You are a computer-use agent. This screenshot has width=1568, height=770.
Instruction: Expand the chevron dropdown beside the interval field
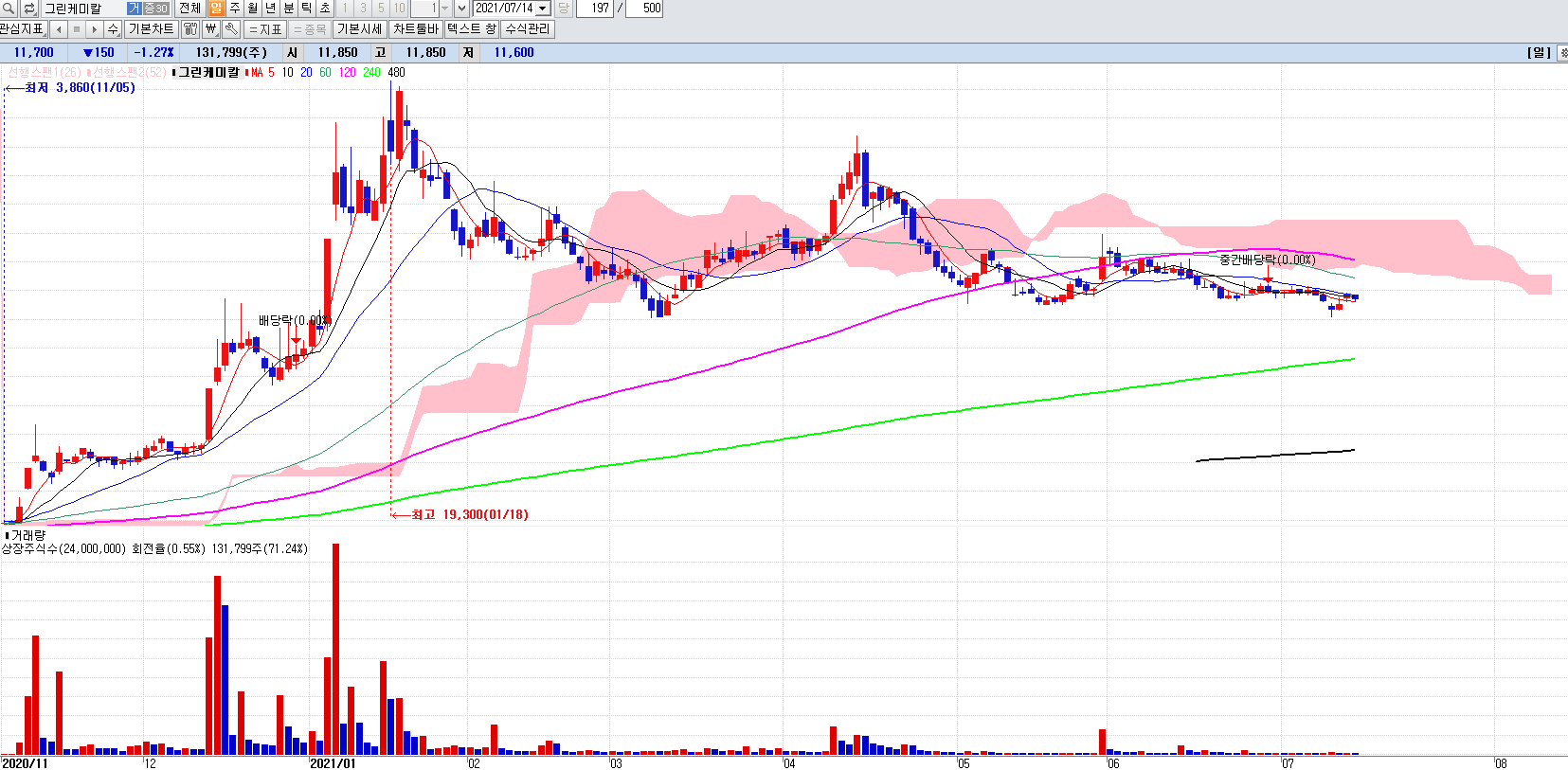tap(461, 9)
